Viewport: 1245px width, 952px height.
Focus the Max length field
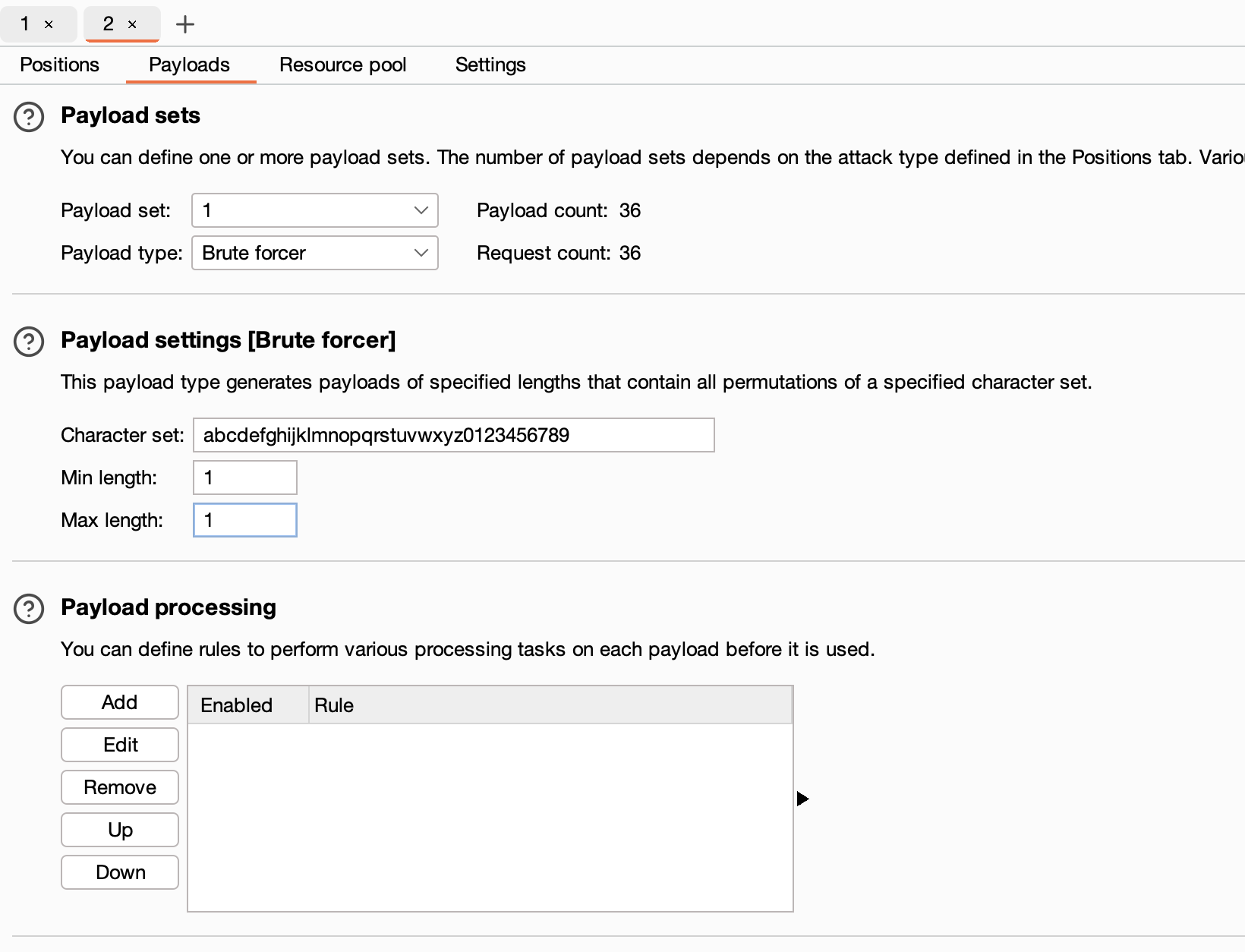(245, 520)
